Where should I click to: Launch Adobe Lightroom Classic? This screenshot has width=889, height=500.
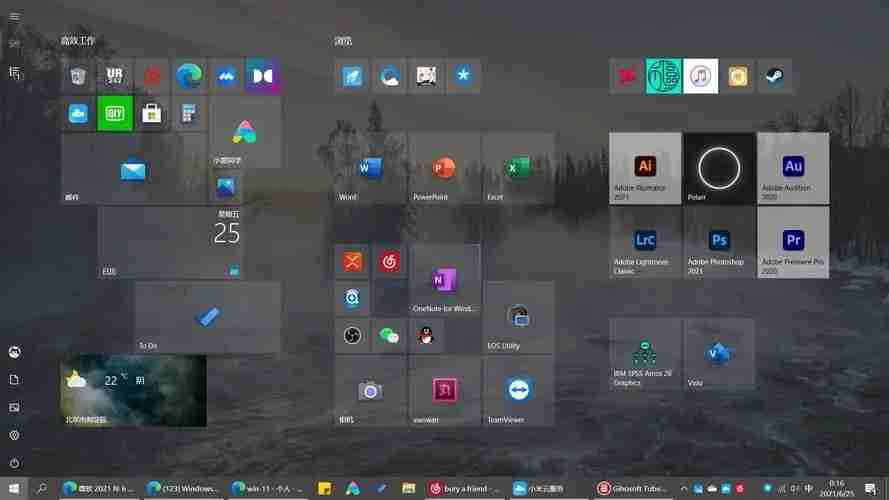tap(645, 242)
